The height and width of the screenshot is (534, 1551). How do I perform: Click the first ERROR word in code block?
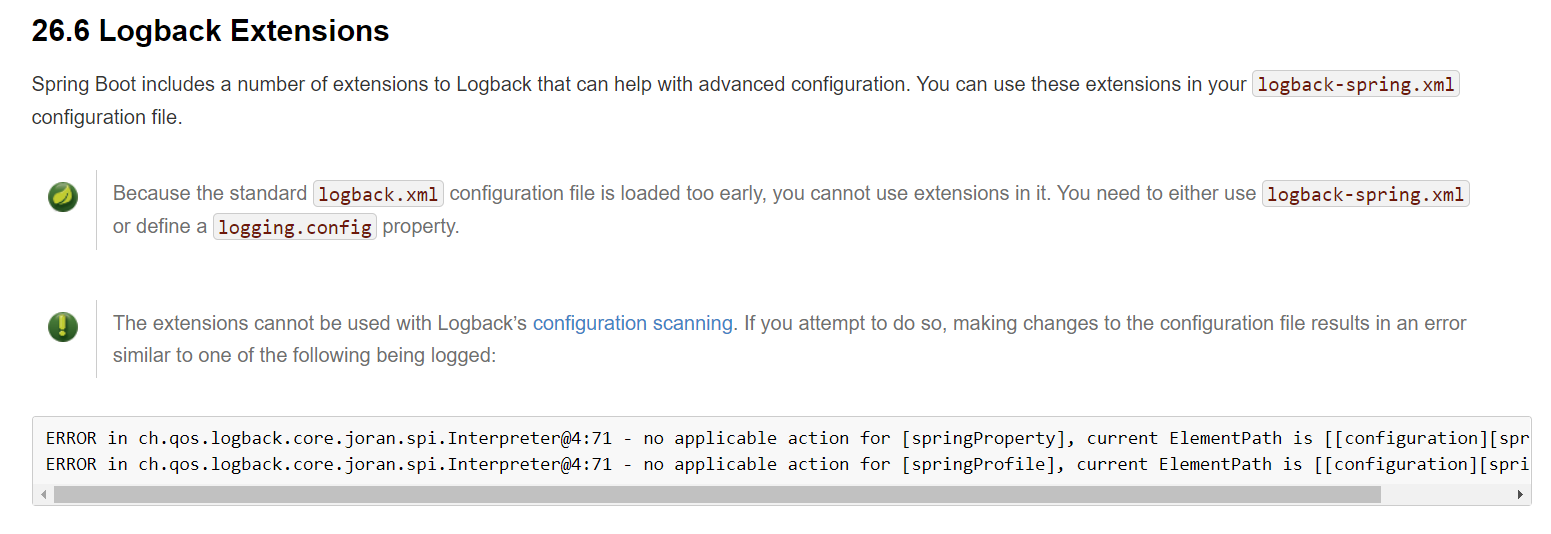[x=71, y=438]
